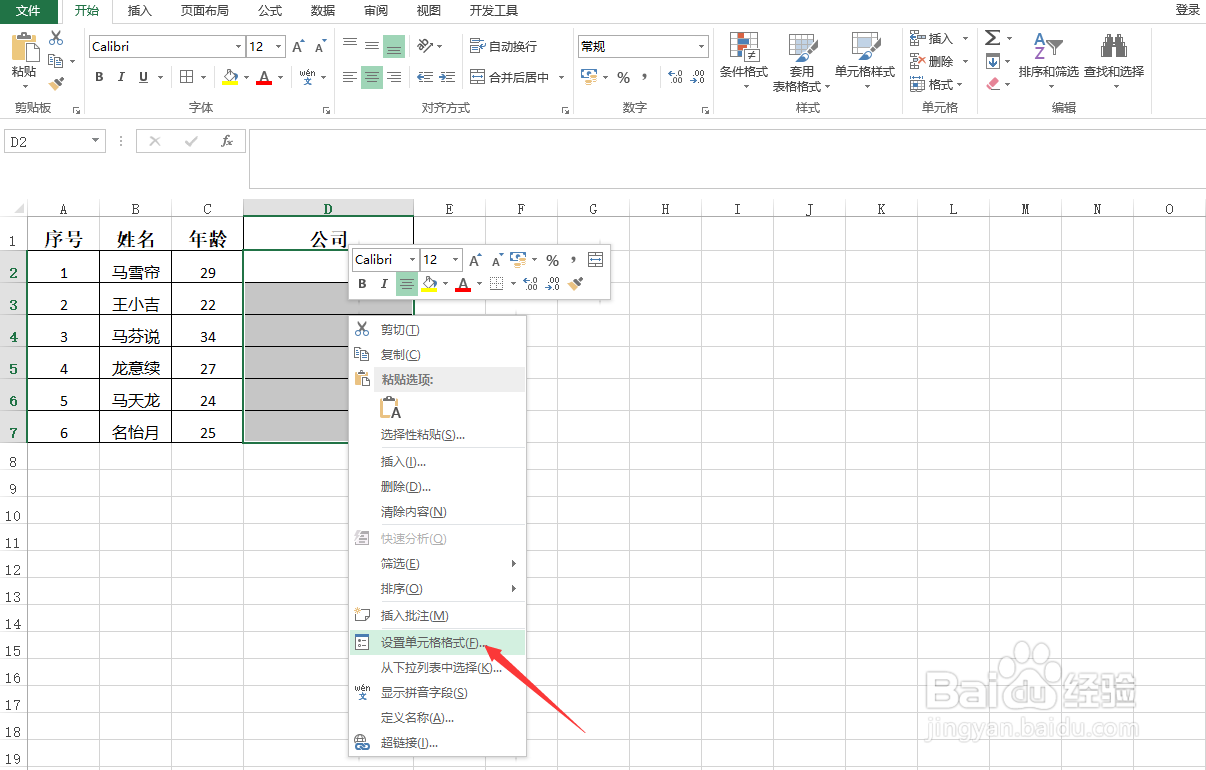Toggle Italic in ribbon font group
Screen dimensions: 1206x770
[x=121, y=77]
